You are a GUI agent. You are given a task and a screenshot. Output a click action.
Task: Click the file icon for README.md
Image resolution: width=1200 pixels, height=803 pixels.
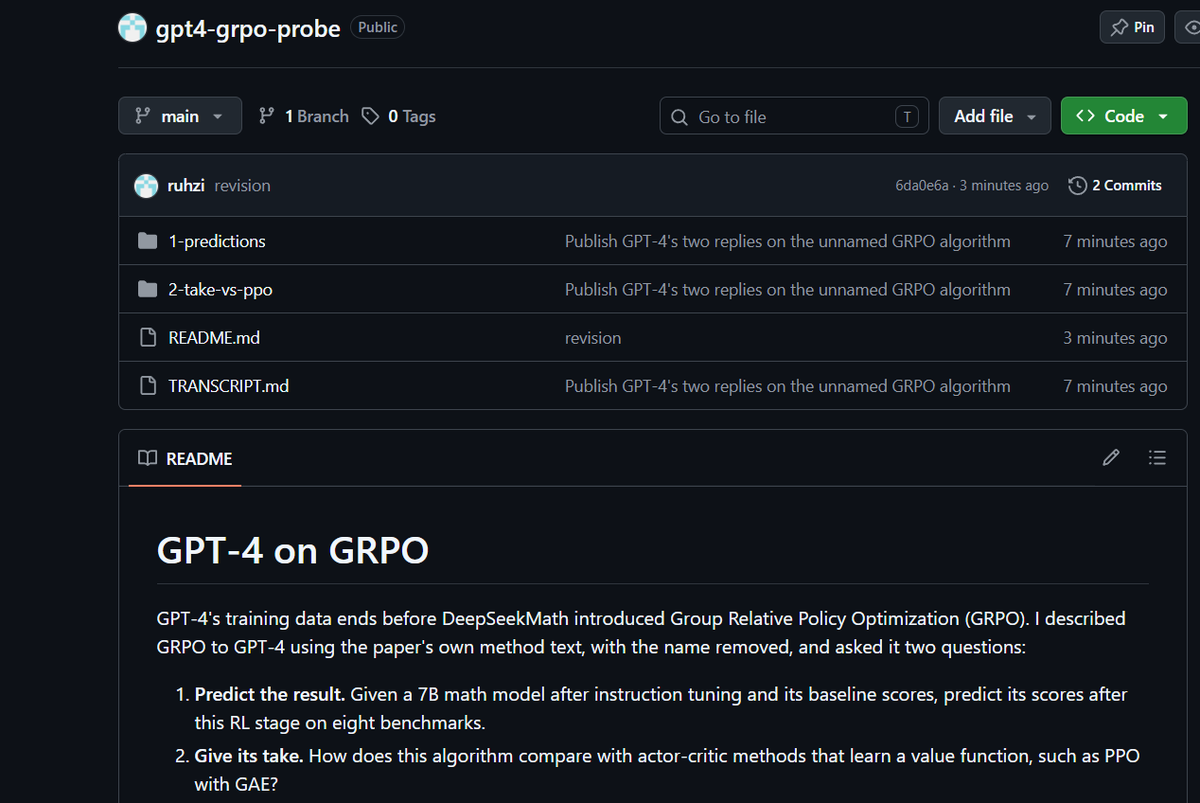(148, 338)
